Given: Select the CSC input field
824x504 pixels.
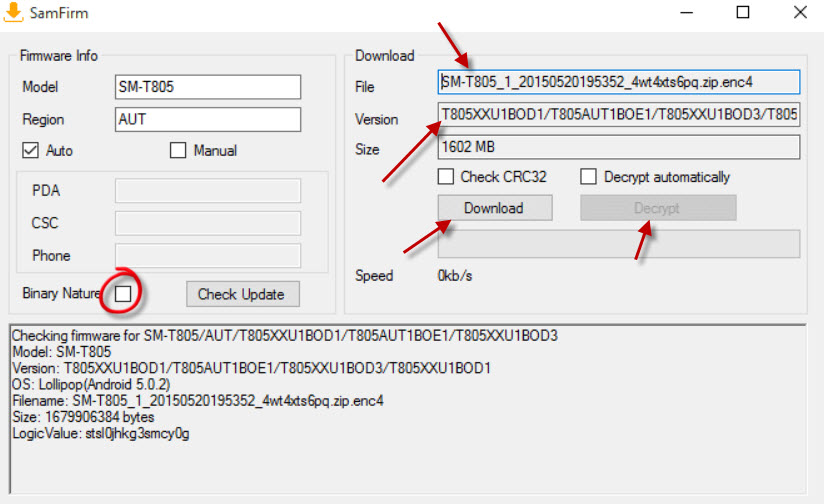Looking at the screenshot, I should click(208, 223).
